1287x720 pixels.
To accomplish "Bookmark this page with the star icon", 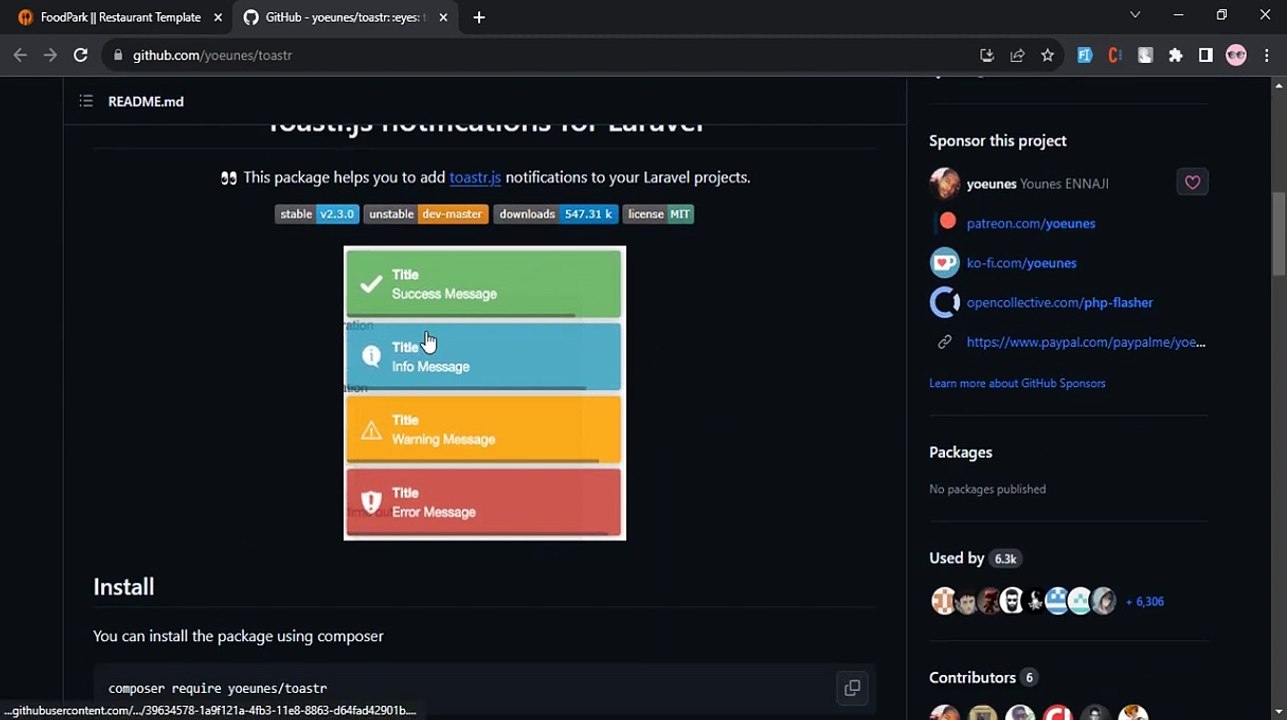I will 1047,55.
